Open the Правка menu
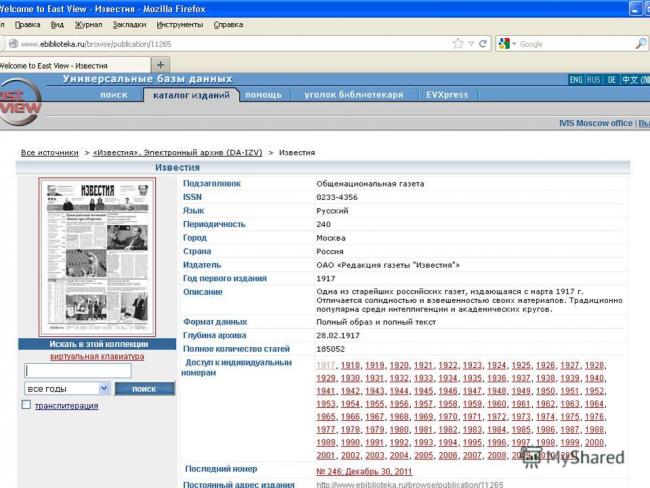This screenshot has height=488, width=650. (x=27, y=25)
